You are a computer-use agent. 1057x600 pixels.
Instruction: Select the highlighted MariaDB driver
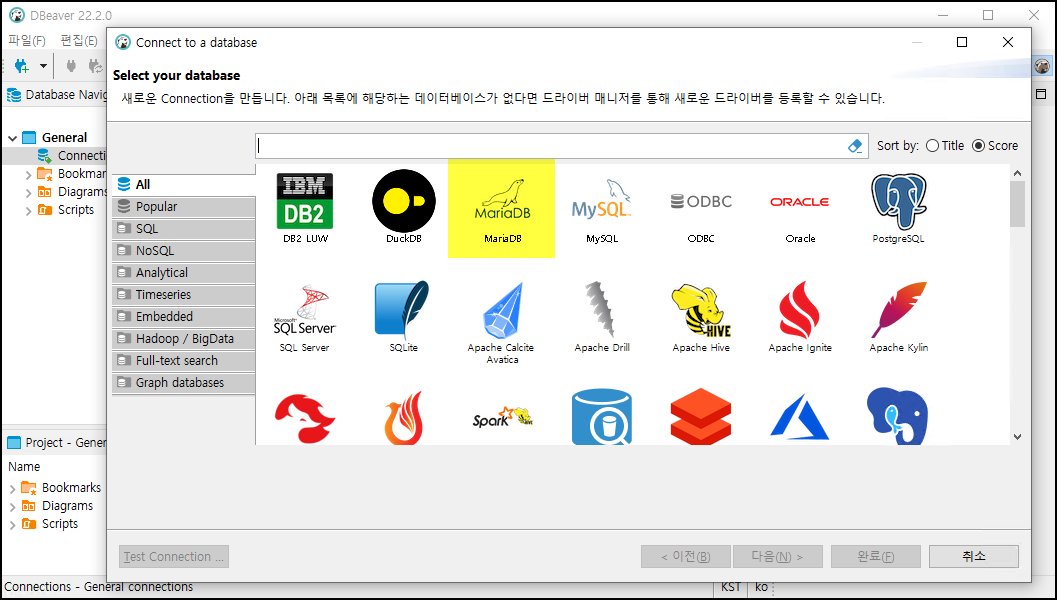(x=502, y=208)
